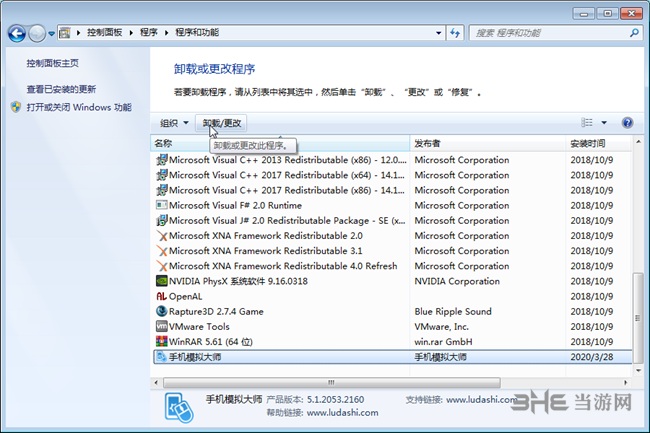
Task: Click product version 5.1.2053.2160 text
Action: 335,400
